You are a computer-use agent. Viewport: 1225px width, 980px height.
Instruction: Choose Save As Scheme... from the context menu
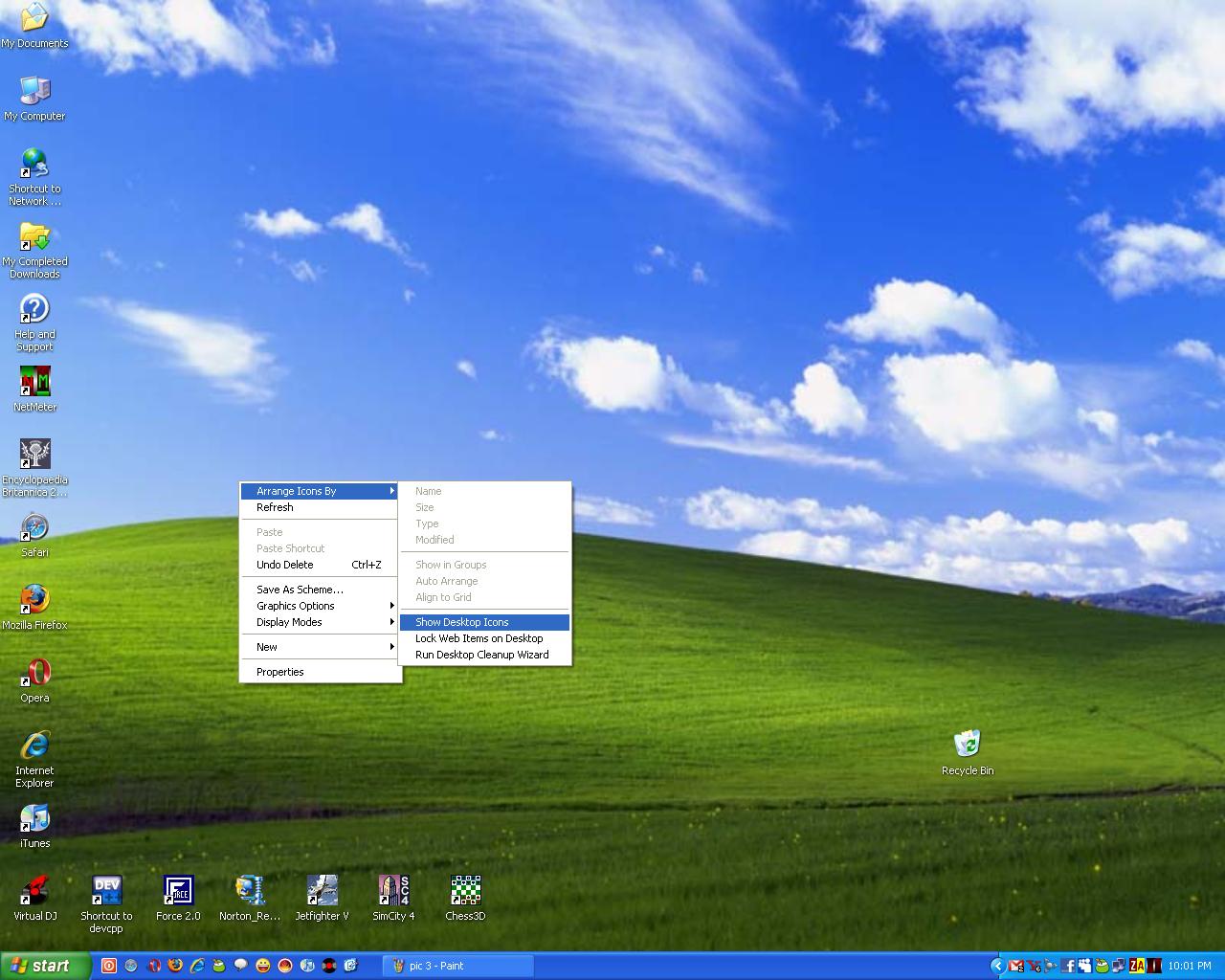coord(320,590)
